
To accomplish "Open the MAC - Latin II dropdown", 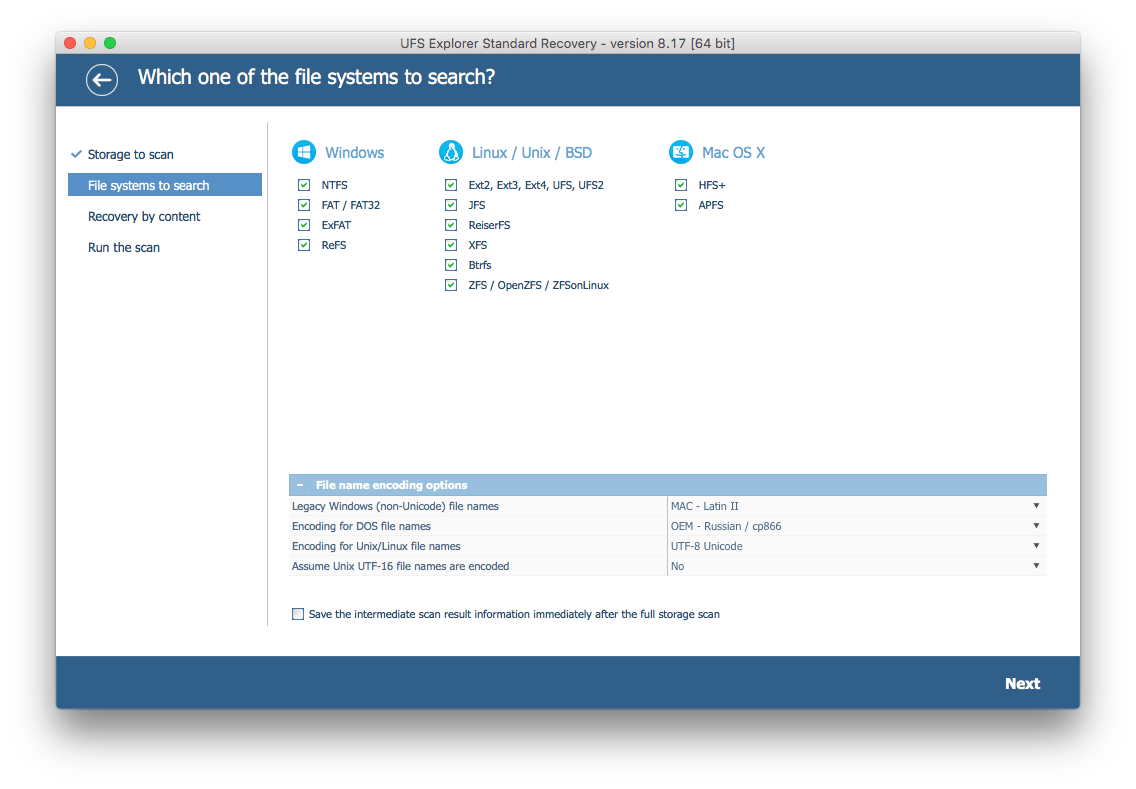I will [x=856, y=506].
